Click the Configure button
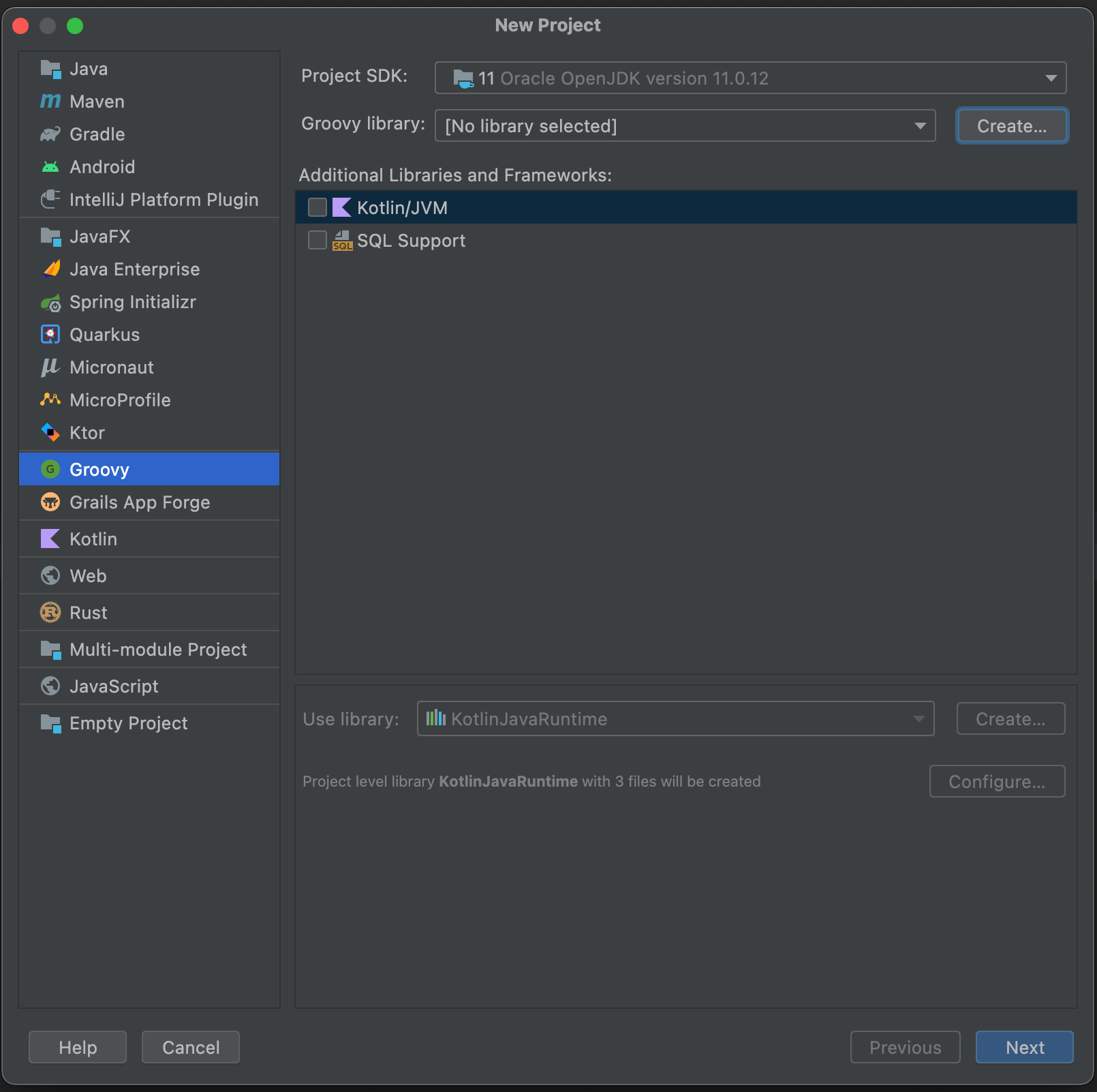This screenshot has width=1097, height=1092. pos(997,781)
